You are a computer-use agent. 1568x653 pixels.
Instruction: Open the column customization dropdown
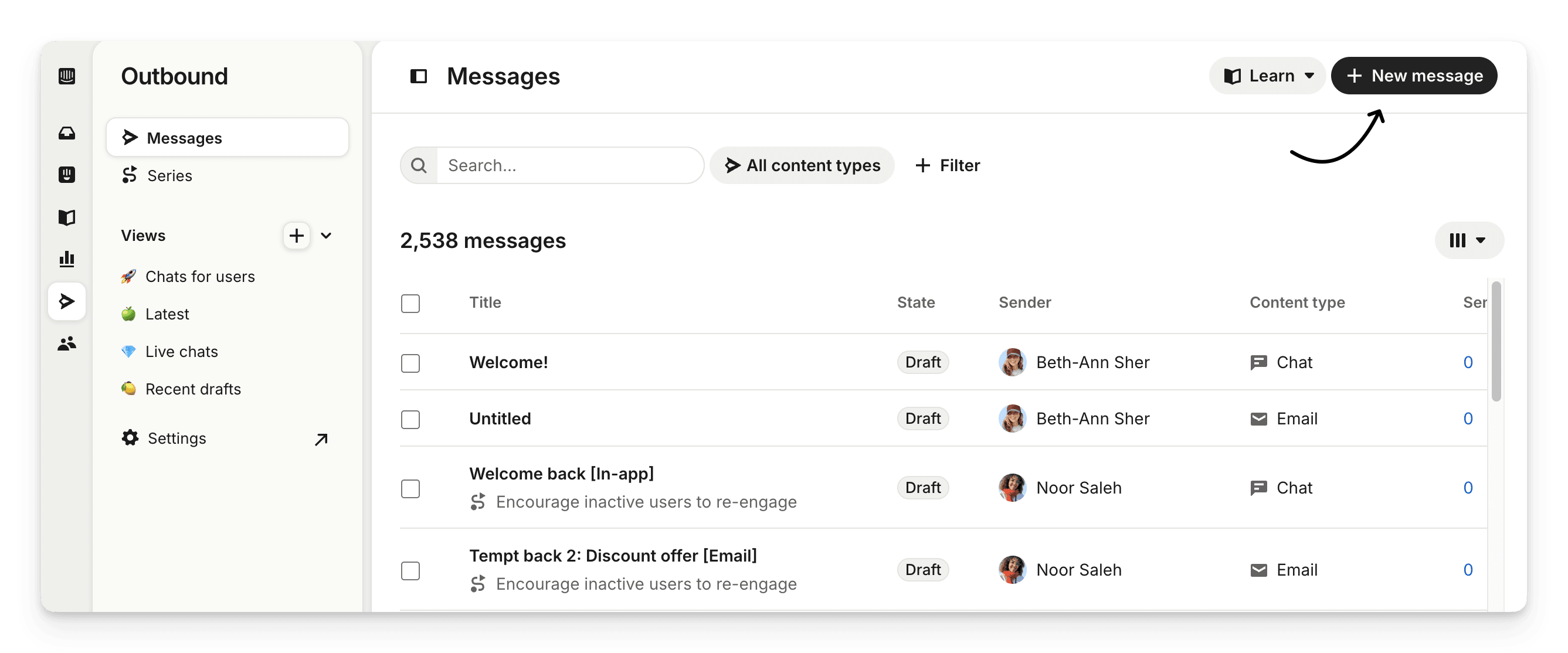[x=1468, y=240]
